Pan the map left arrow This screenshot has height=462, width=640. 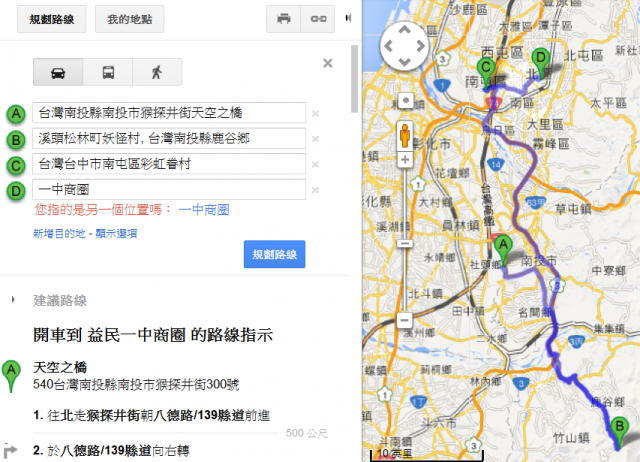(x=388, y=46)
